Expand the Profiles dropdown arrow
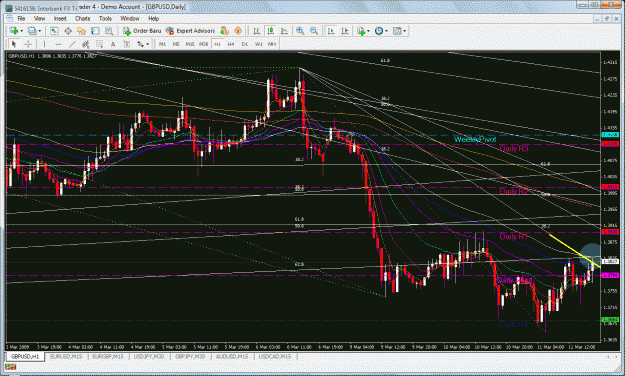Screen dimensions: 625x376 pyautogui.click(x=39, y=31)
